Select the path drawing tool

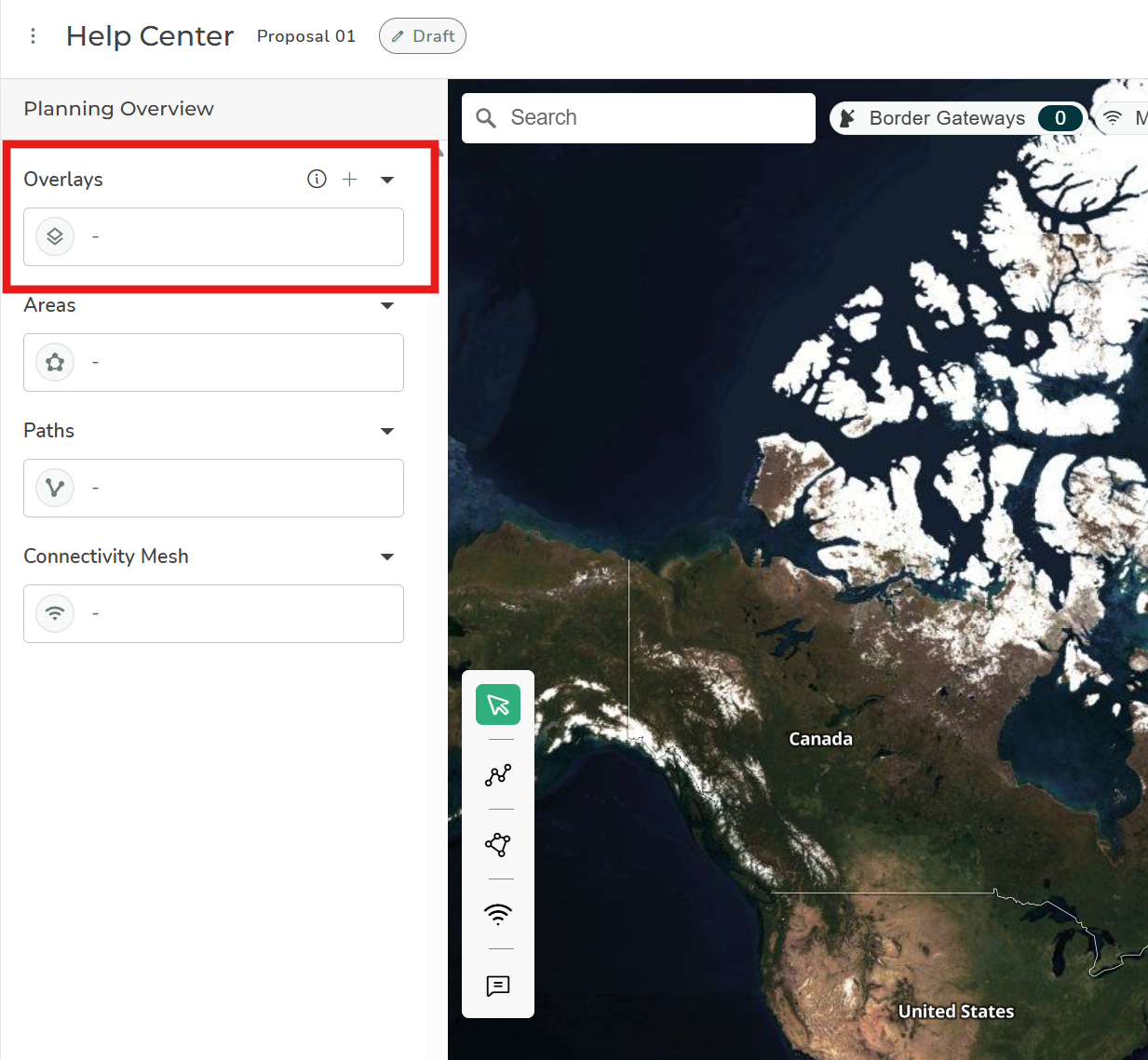click(498, 774)
